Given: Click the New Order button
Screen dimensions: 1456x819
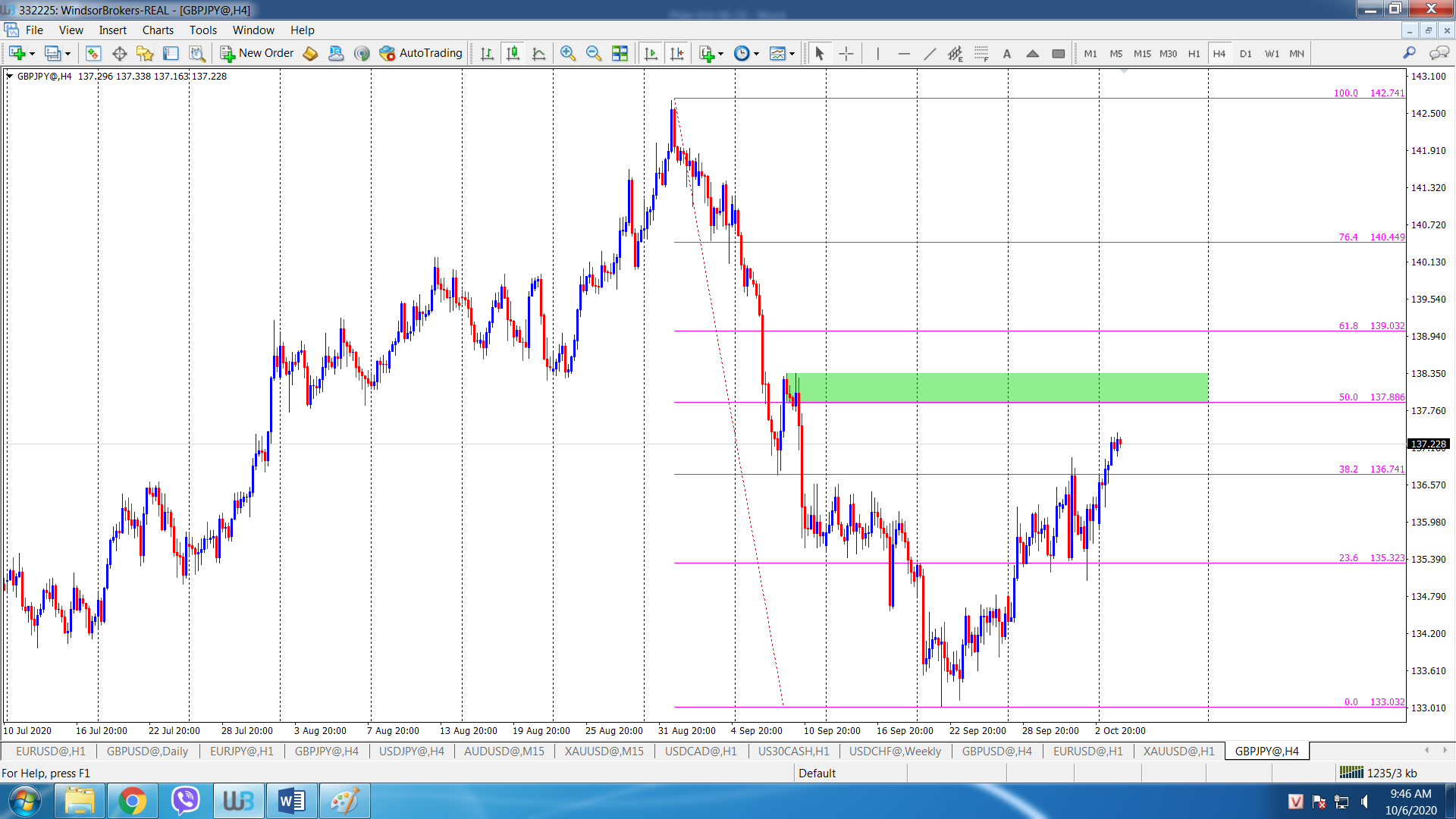Looking at the screenshot, I should (257, 53).
